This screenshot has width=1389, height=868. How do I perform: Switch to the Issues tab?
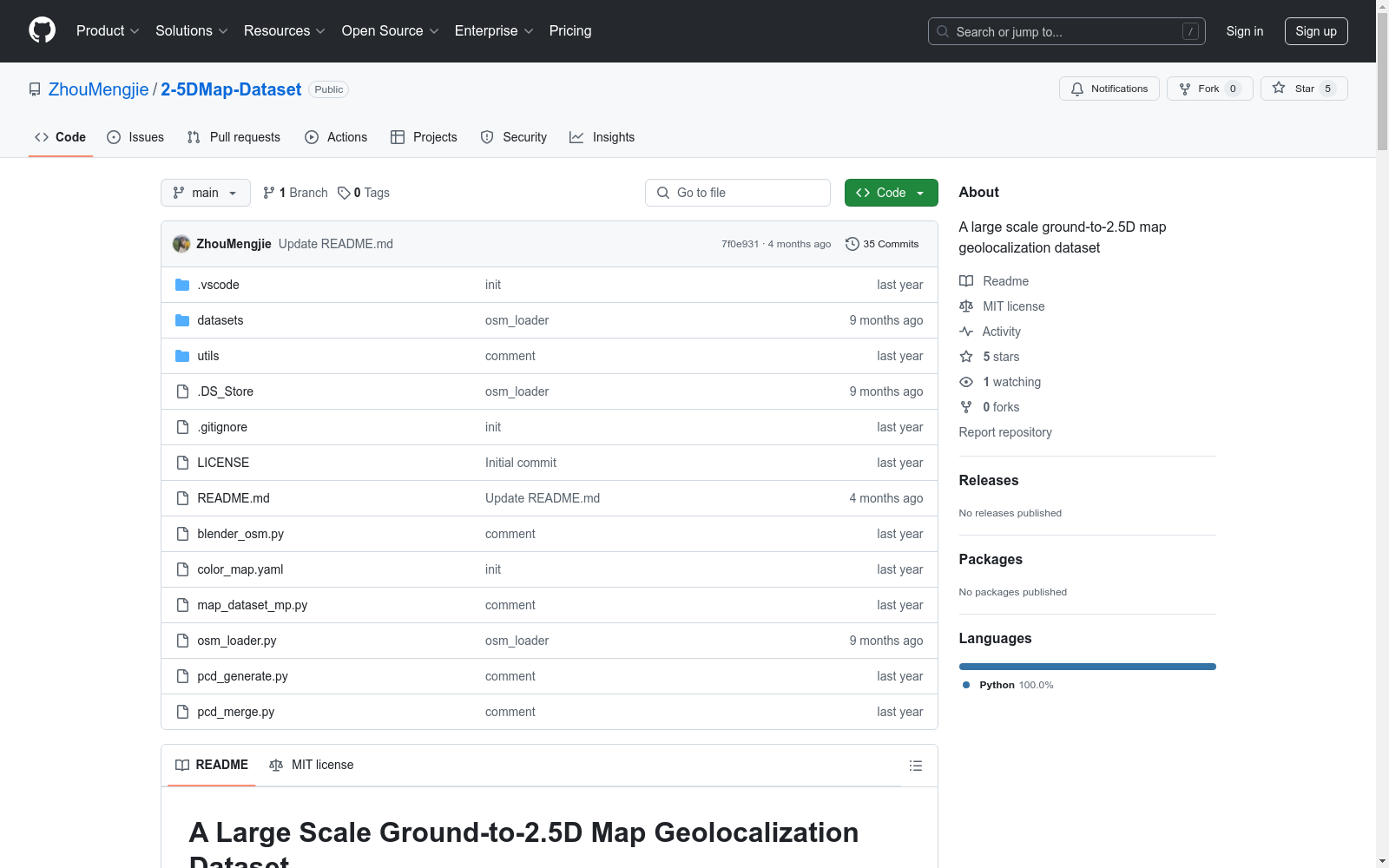point(135,137)
